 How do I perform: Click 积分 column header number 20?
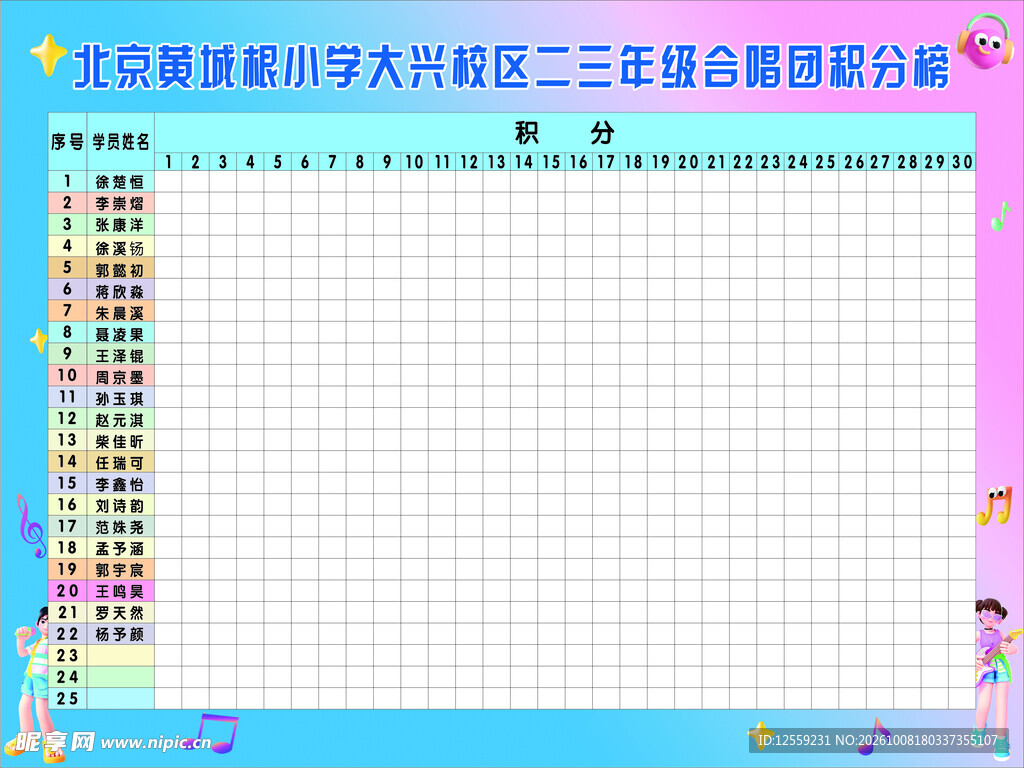pyautogui.click(x=688, y=161)
